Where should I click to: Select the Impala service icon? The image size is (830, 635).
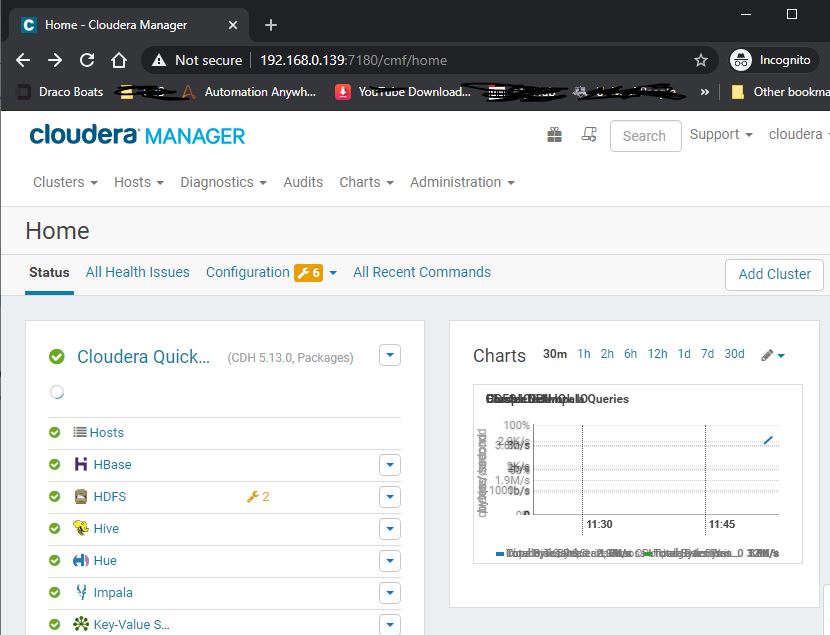pos(80,592)
